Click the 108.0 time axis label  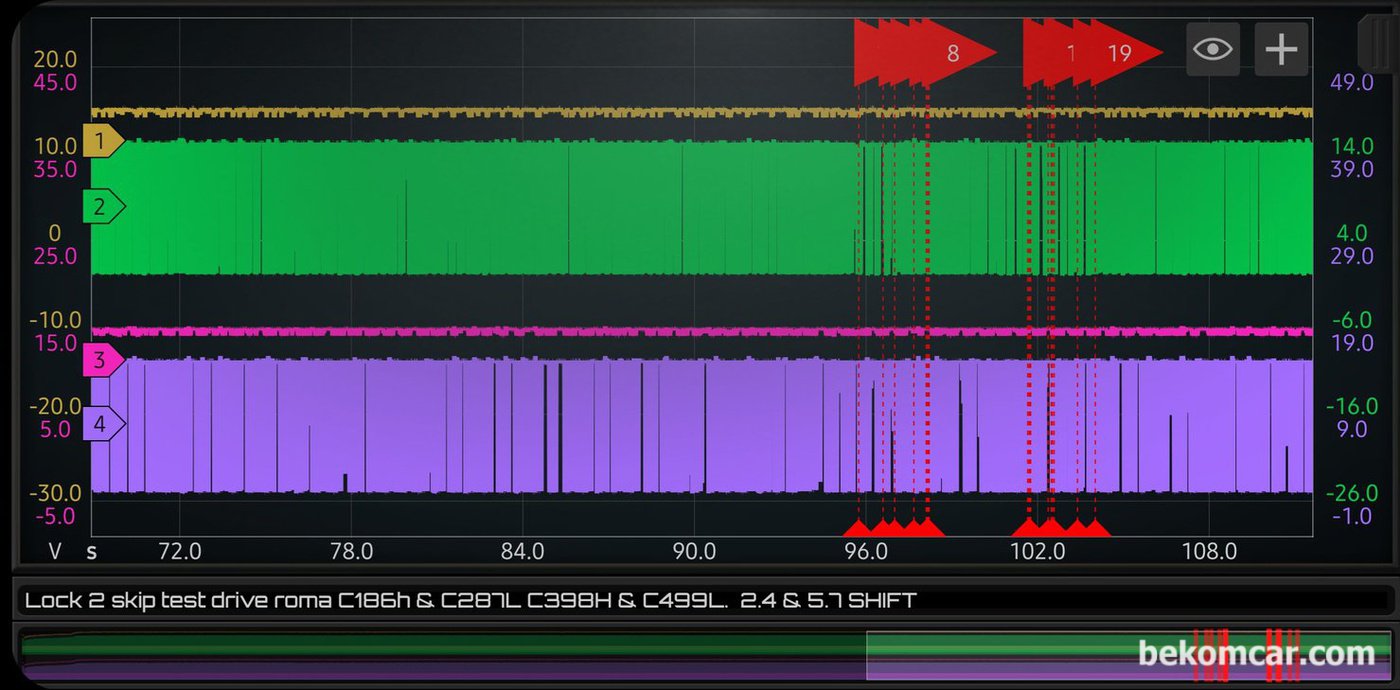pos(1209,551)
